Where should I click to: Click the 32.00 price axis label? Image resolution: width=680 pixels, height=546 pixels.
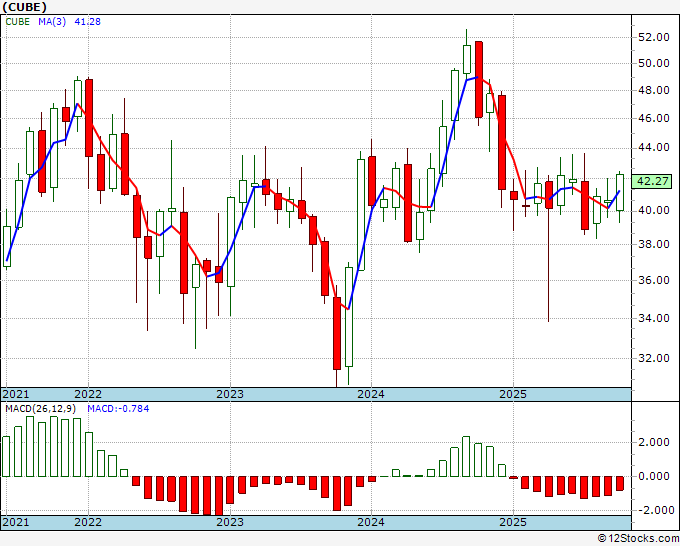653,358
